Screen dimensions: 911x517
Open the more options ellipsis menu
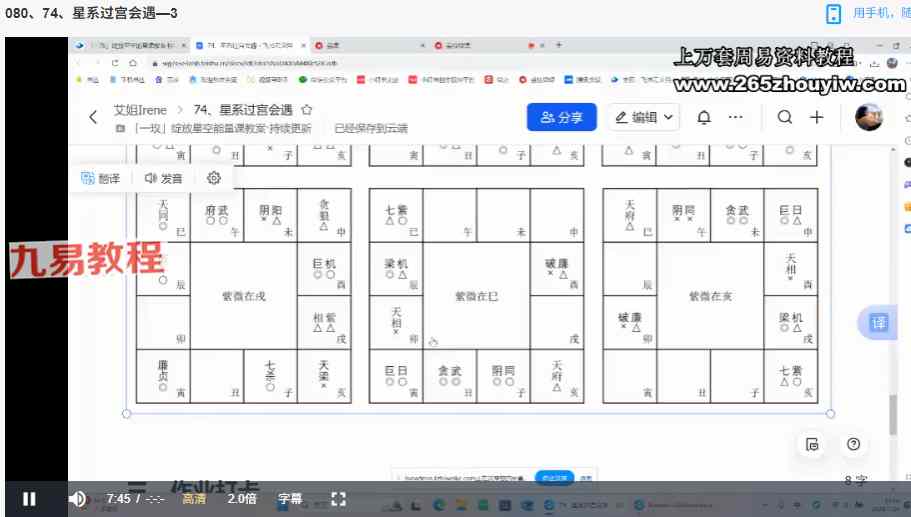[x=736, y=117]
